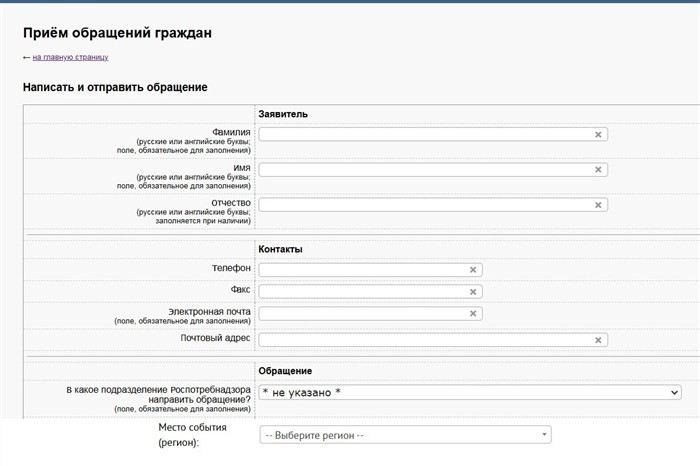
Task: Clear the Фамилия field with its X icon
Action: [x=598, y=134]
